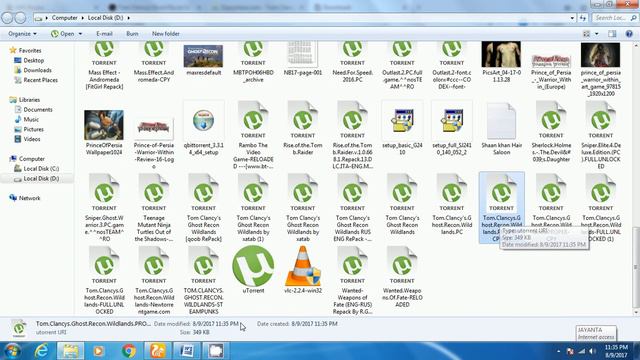Click the Open toolbar button
The height and width of the screenshot is (360, 640).
(63, 33)
